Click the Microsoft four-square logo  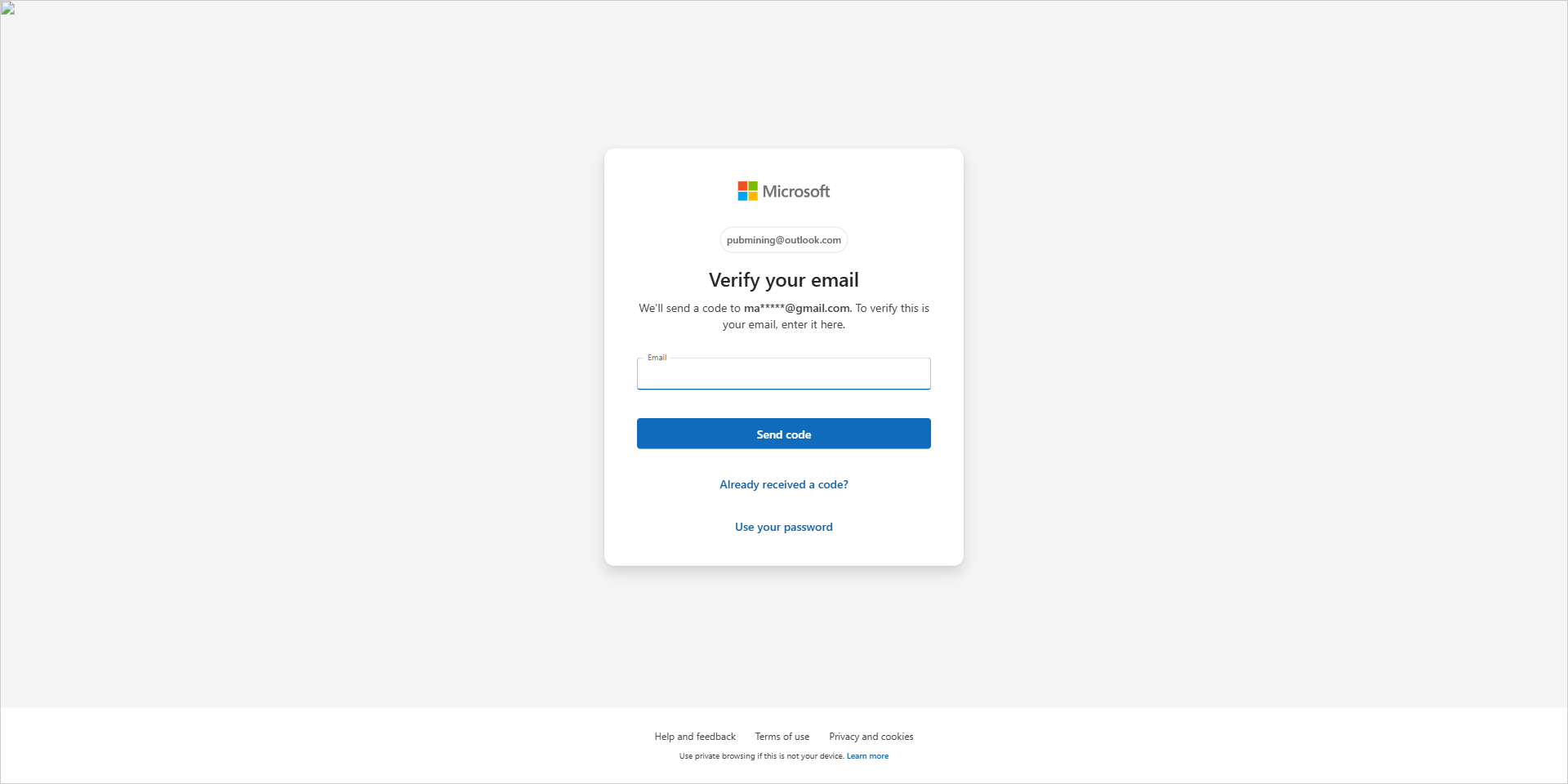(x=747, y=191)
